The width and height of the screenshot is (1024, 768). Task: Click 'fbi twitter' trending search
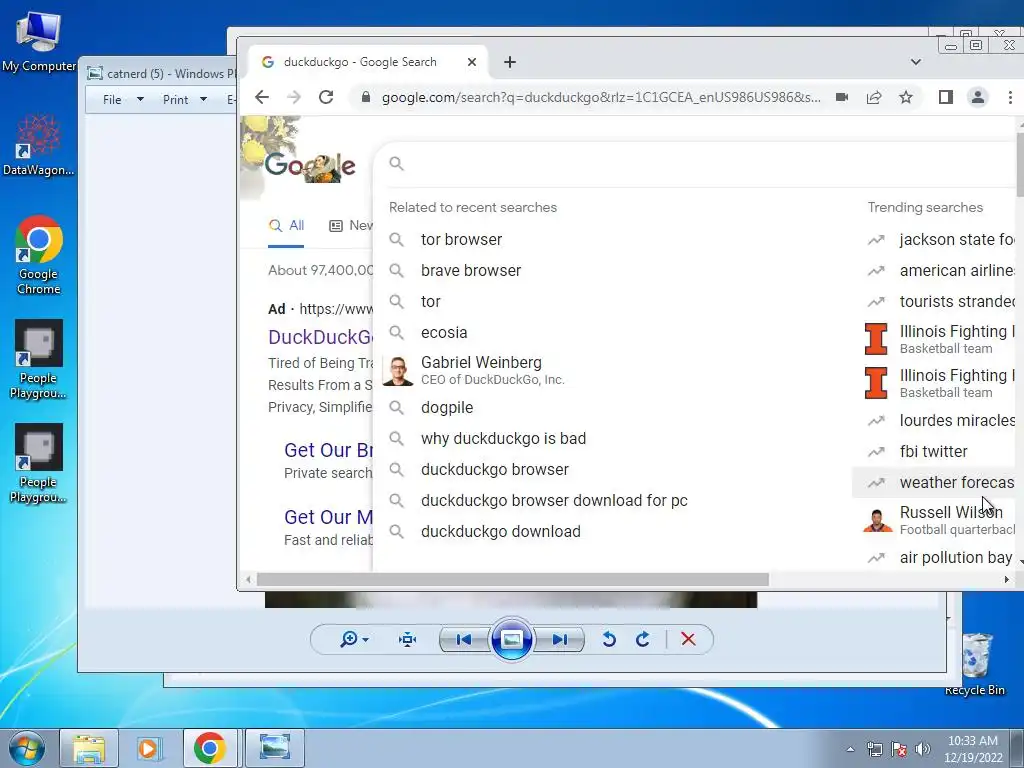(x=934, y=451)
